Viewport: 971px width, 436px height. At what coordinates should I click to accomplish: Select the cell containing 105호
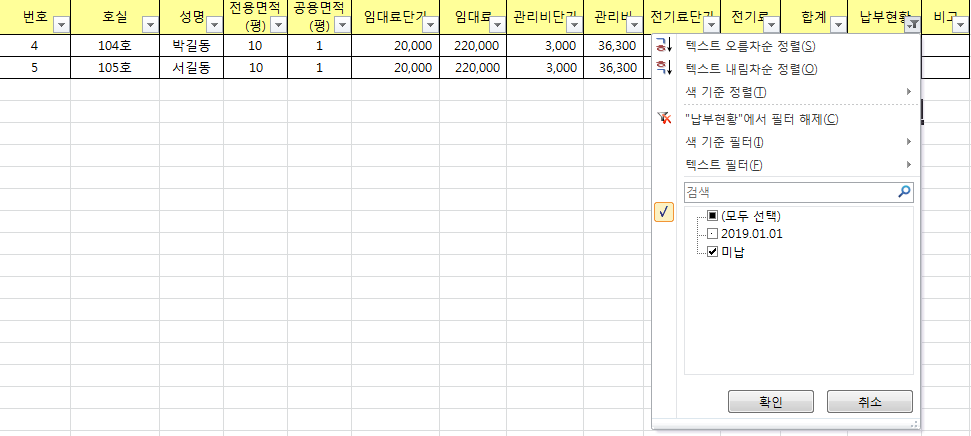[x=115, y=68]
